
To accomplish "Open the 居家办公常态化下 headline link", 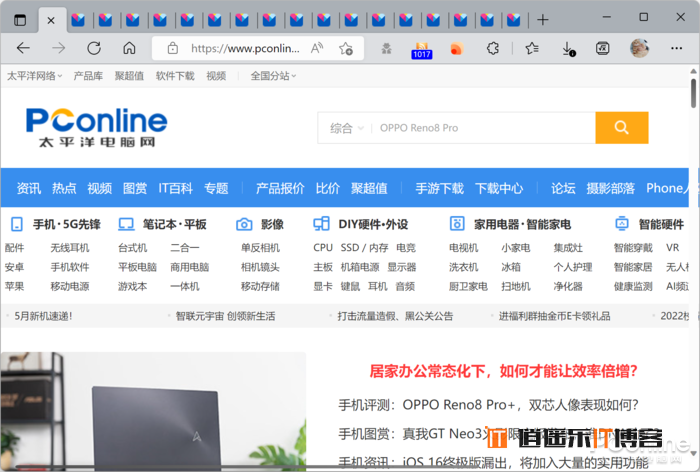I will coord(503,372).
